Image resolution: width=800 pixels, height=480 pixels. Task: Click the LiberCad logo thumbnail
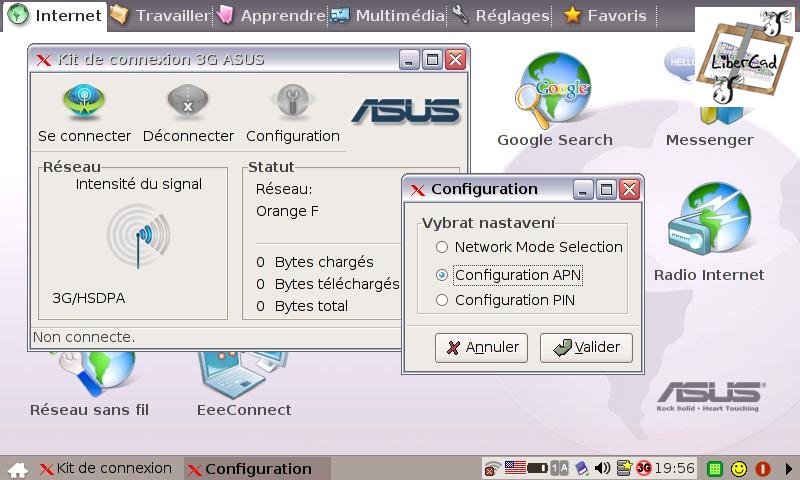pyautogui.click(x=745, y=57)
